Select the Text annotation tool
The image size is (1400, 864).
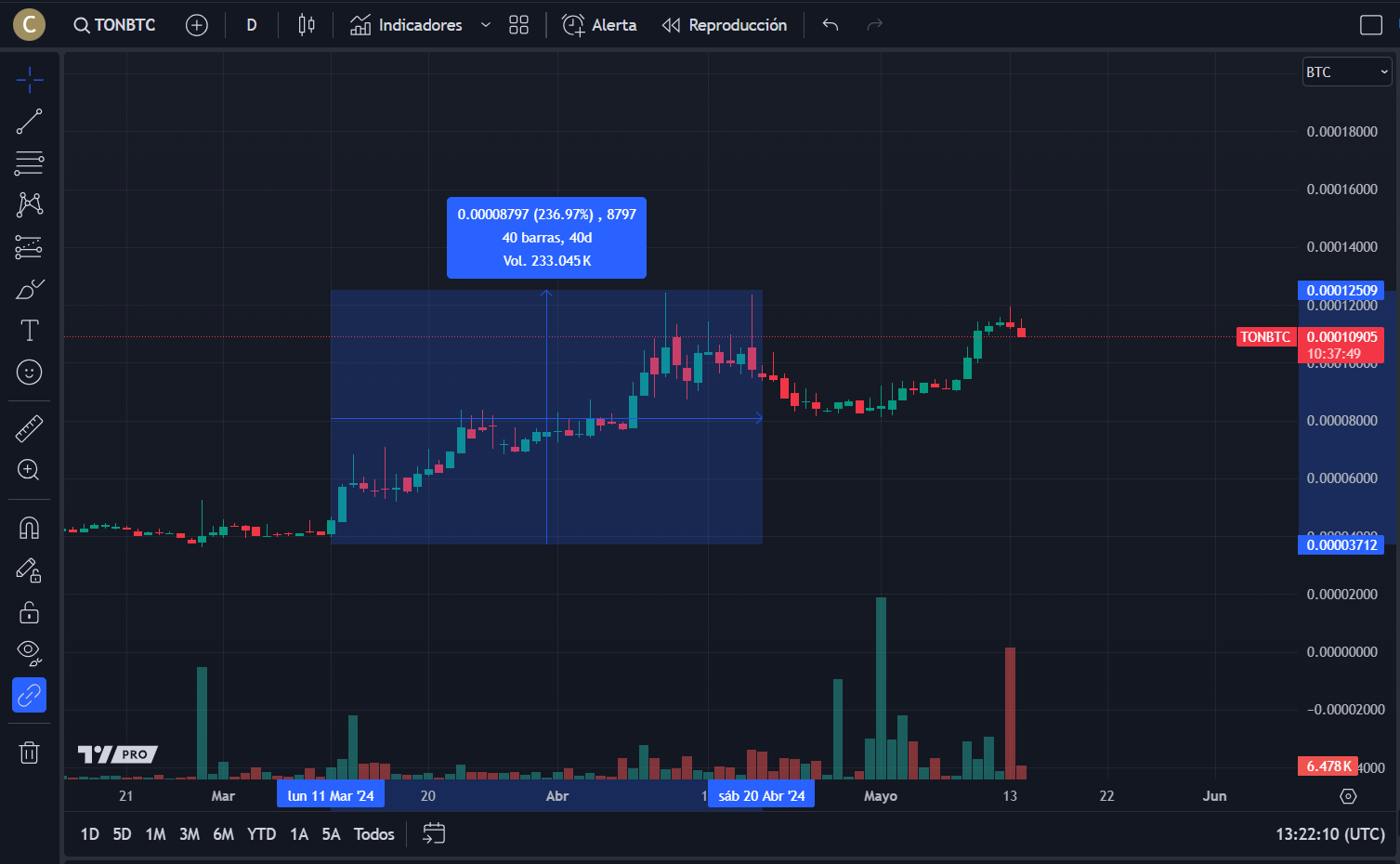coord(30,331)
